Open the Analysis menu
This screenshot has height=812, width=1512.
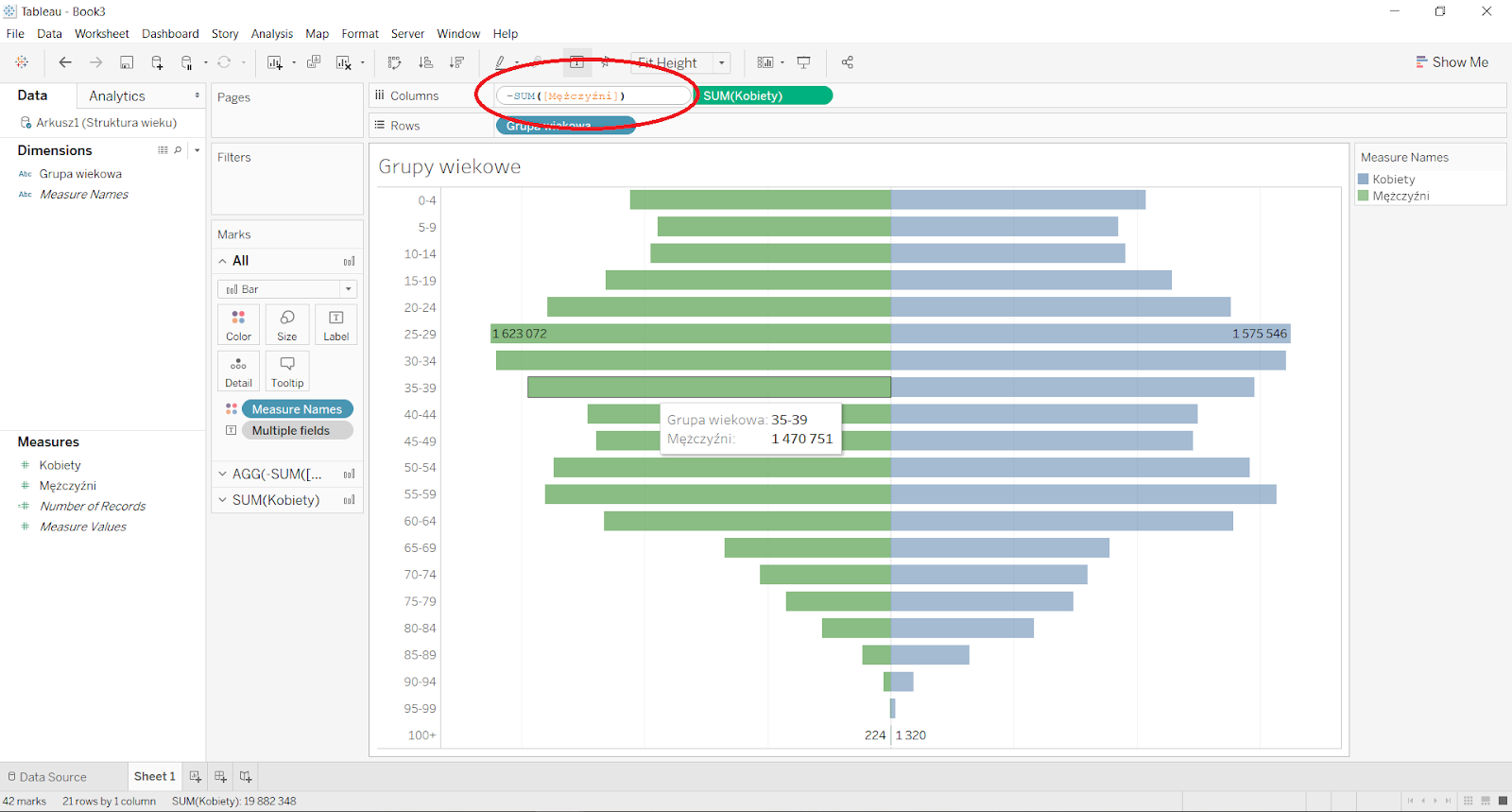pyautogui.click(x=271, y=34)
